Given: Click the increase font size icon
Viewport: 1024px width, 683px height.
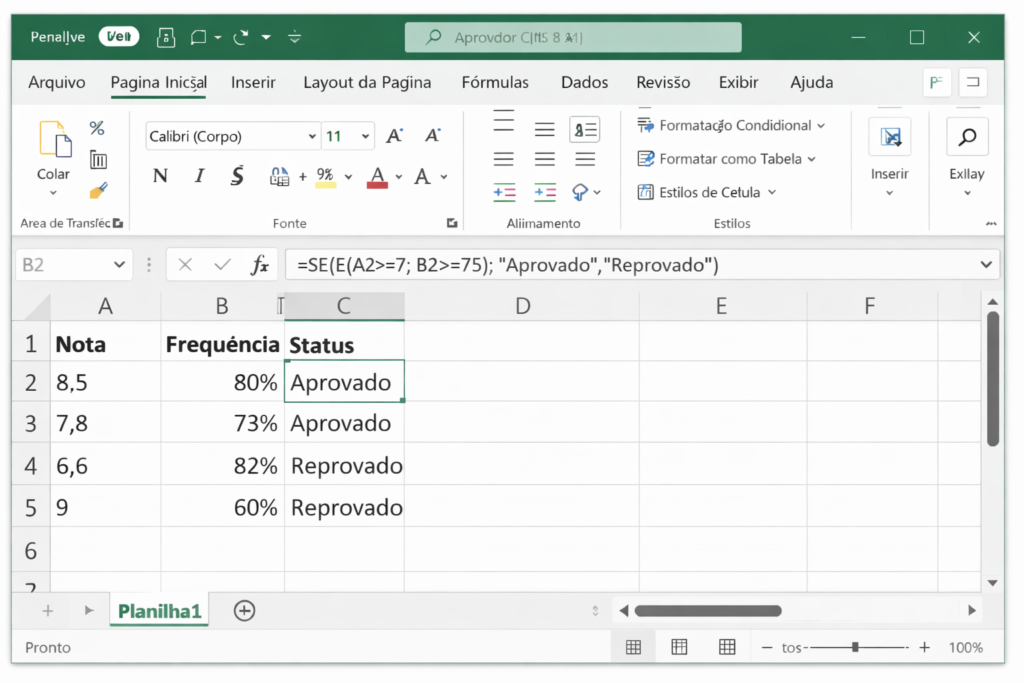Looking at the screenshot, I should (395, 136).
